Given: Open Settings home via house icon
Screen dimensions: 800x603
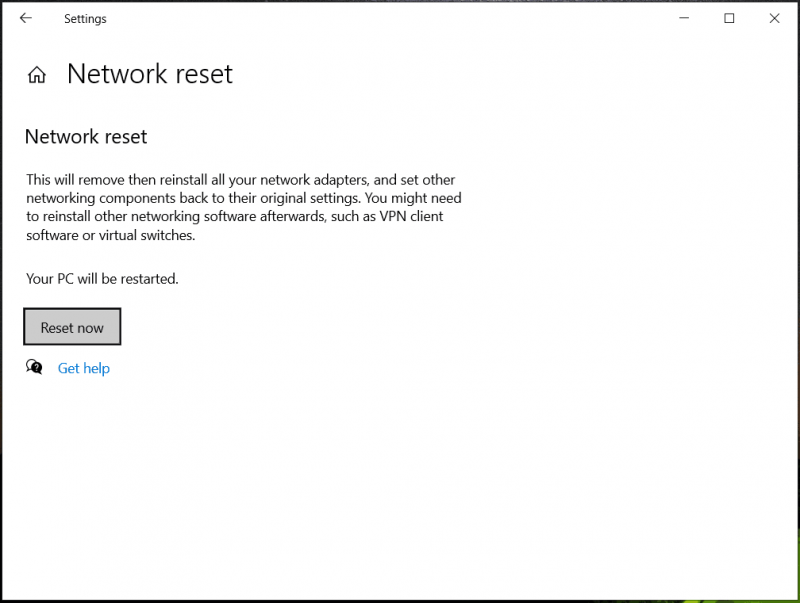Looking at the screenshot, I should [x=37, y=75].
